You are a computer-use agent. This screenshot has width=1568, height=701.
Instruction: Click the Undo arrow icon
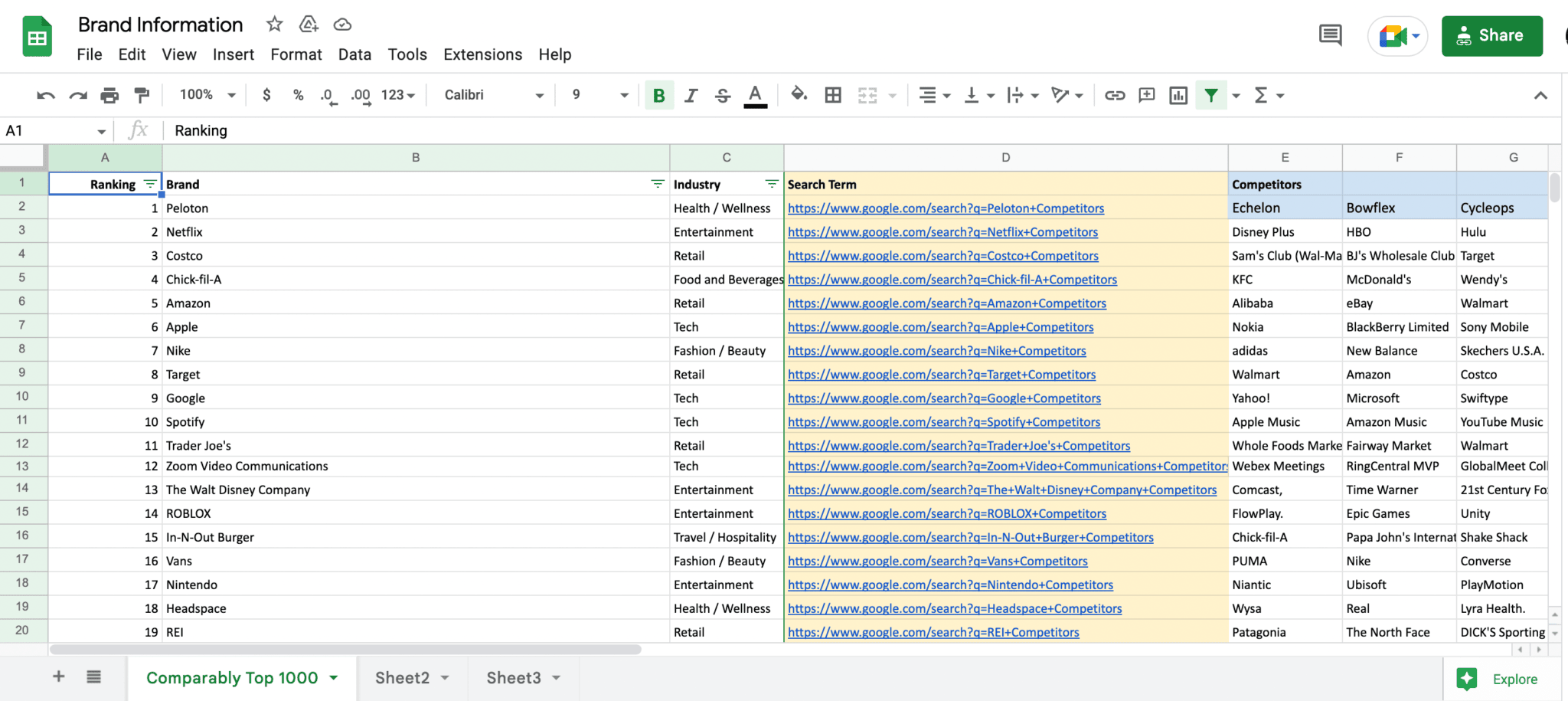[x=46, y=95]
